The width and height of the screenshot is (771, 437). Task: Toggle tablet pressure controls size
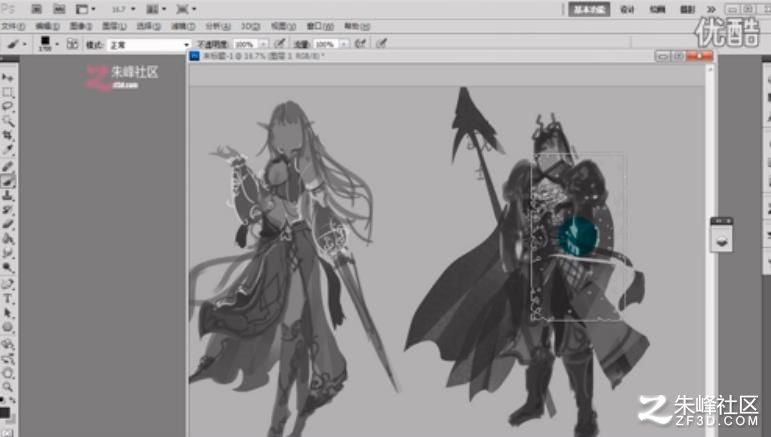[382, 44]
